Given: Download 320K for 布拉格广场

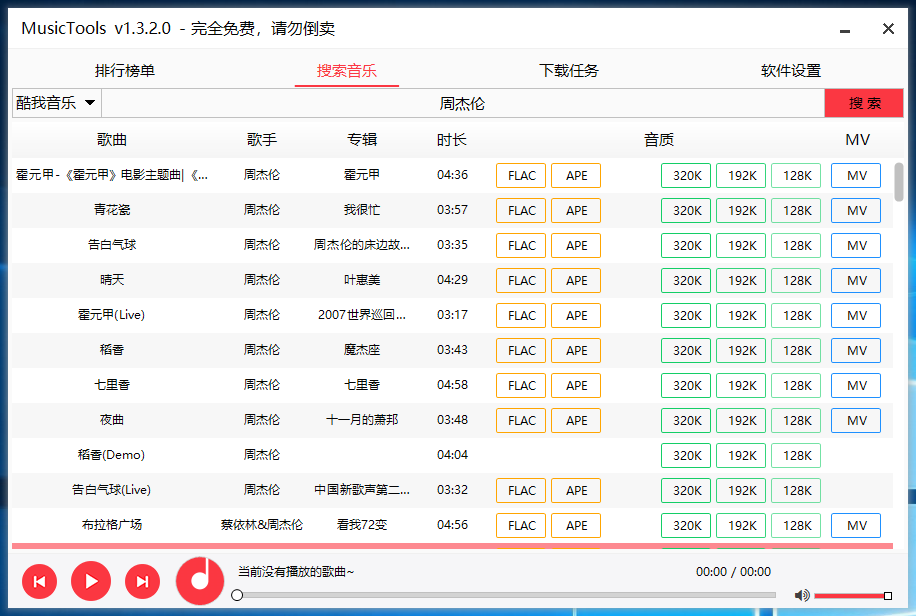Looking at the screenshot, I should (686, 526).
